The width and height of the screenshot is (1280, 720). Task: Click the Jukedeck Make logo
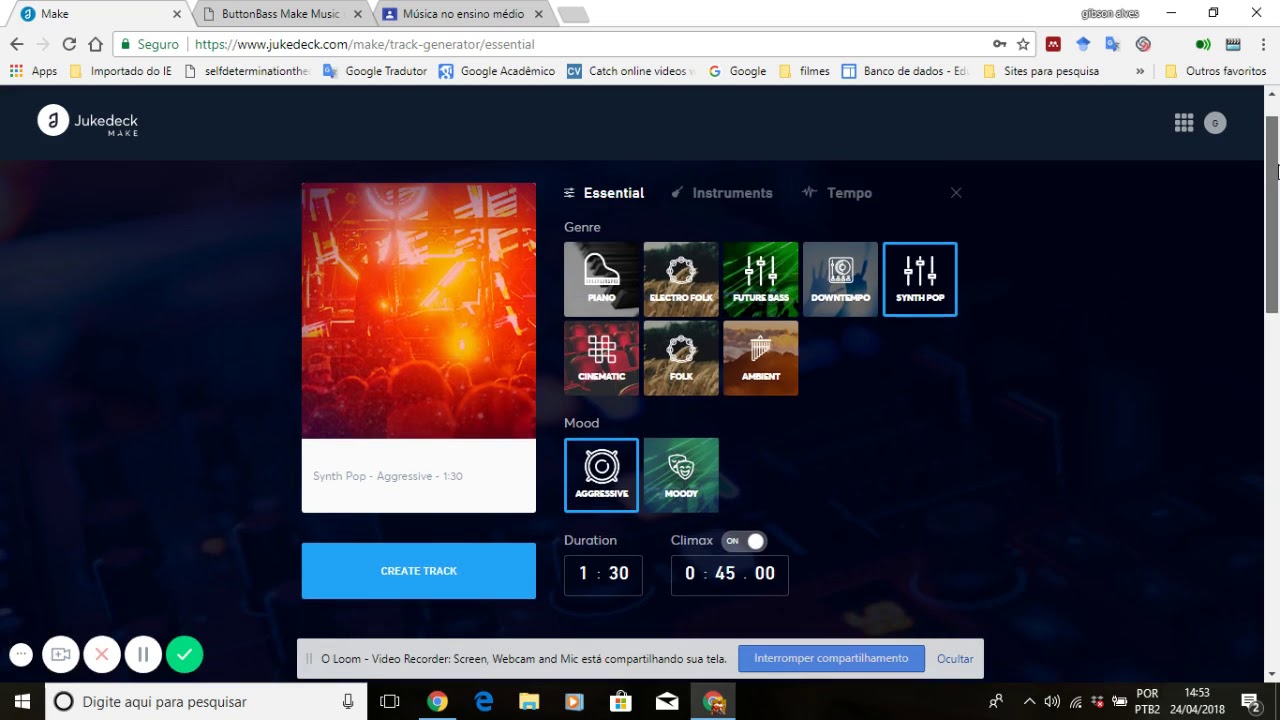click(88, 121)
